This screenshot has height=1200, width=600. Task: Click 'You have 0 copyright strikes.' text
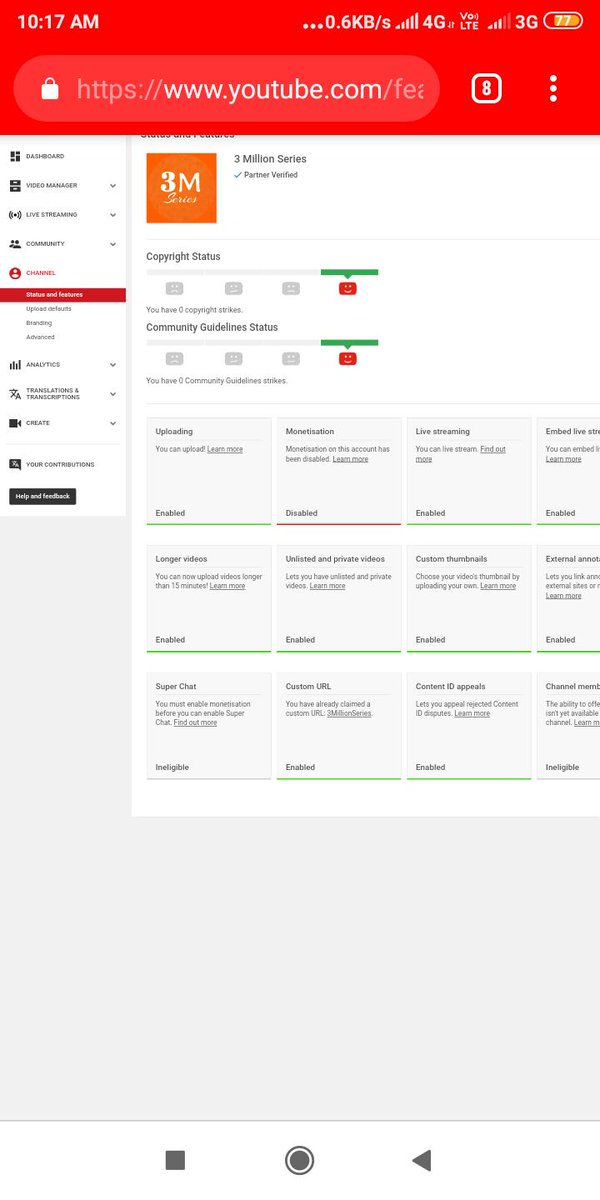[x=194, y=310]
